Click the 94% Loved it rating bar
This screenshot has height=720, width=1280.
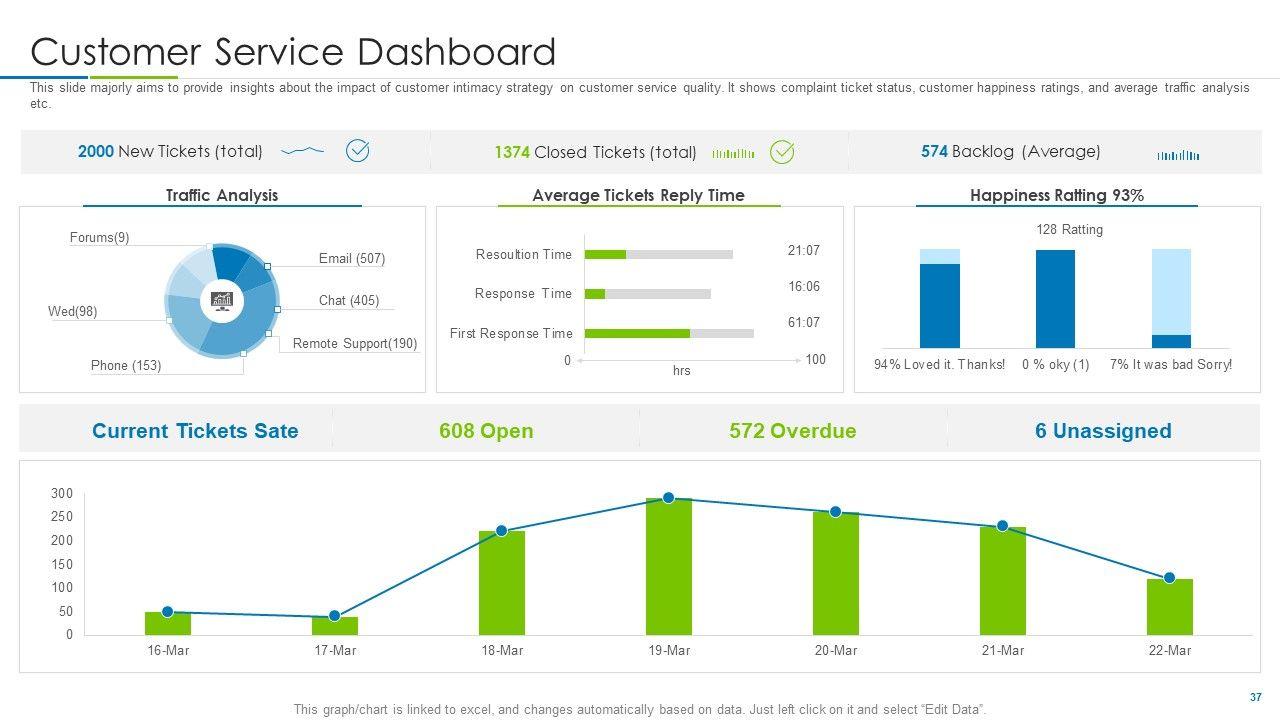(939, 300)
